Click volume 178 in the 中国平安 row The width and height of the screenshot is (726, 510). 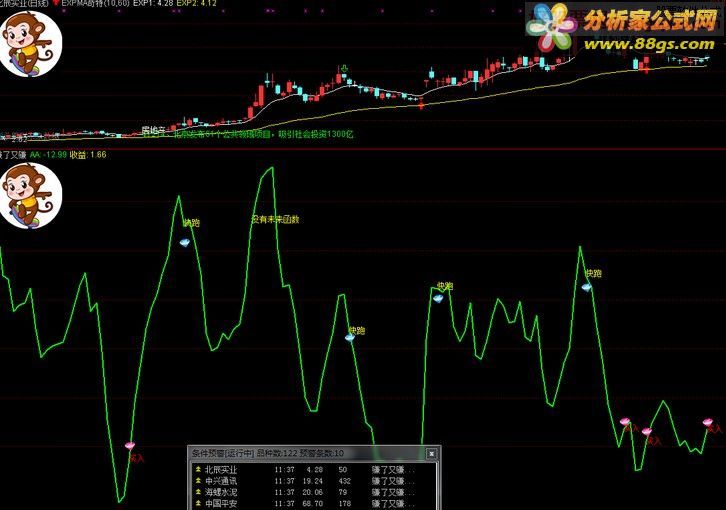coord(344,503)
